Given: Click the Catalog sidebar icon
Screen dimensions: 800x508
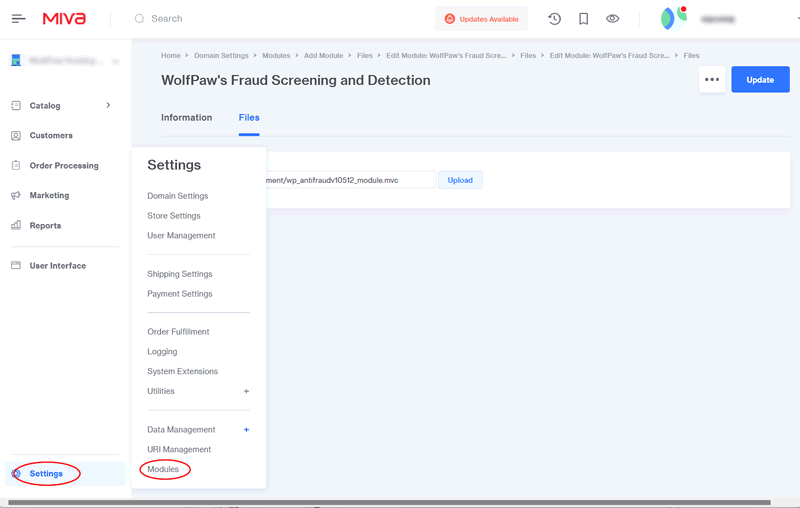Looking at the screenshot, I should pos(16,106).
